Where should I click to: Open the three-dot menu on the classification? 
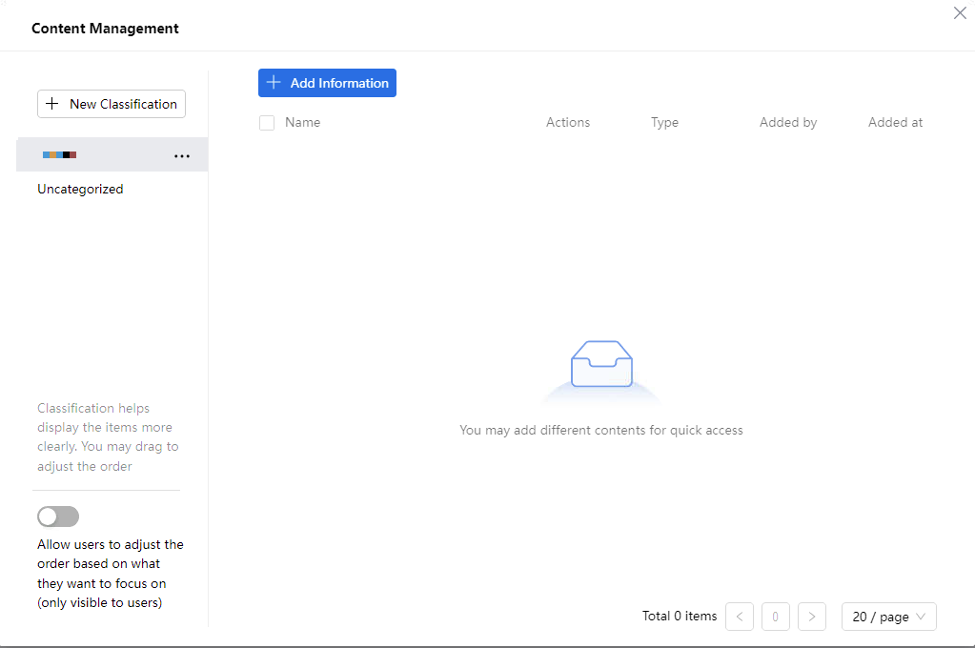coord(182,156)
